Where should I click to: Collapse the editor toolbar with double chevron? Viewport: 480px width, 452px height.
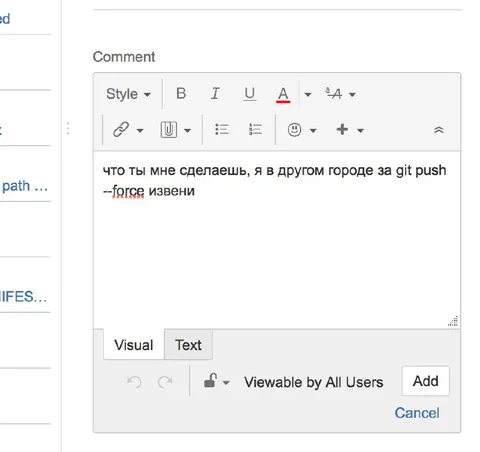coord(439,130)
